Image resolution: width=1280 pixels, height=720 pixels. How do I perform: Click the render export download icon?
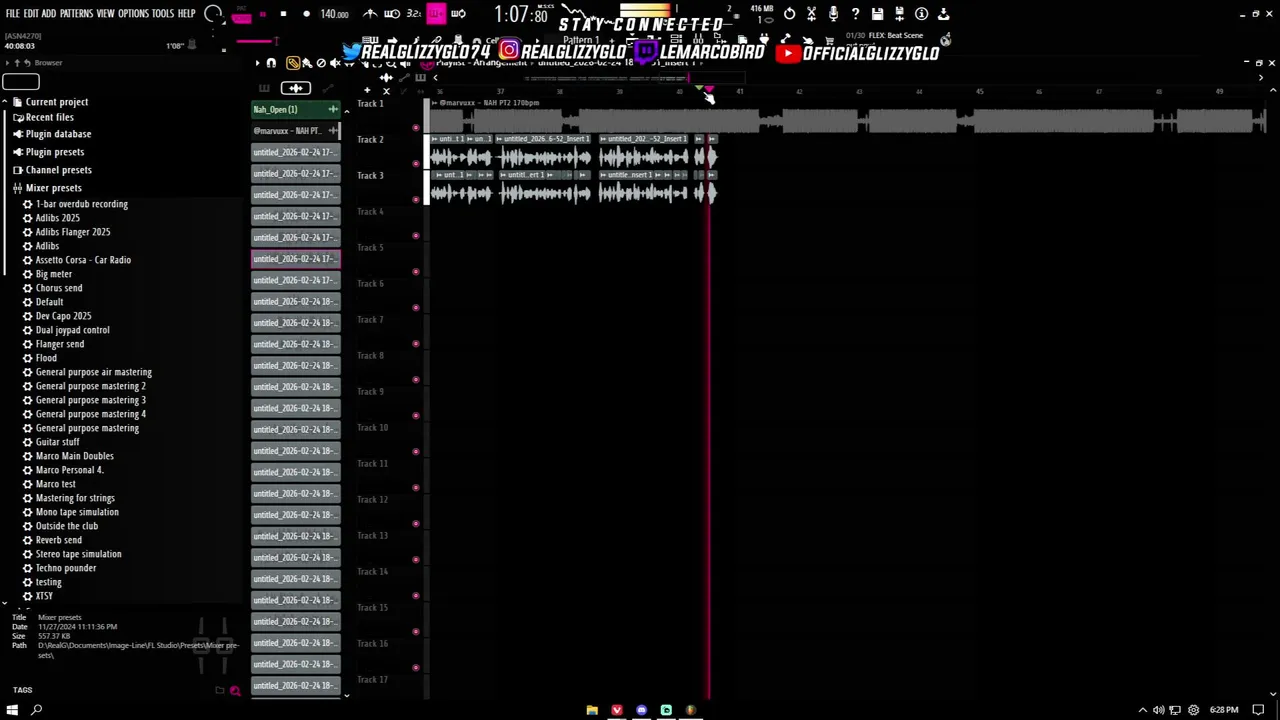(x=943, y=14)
